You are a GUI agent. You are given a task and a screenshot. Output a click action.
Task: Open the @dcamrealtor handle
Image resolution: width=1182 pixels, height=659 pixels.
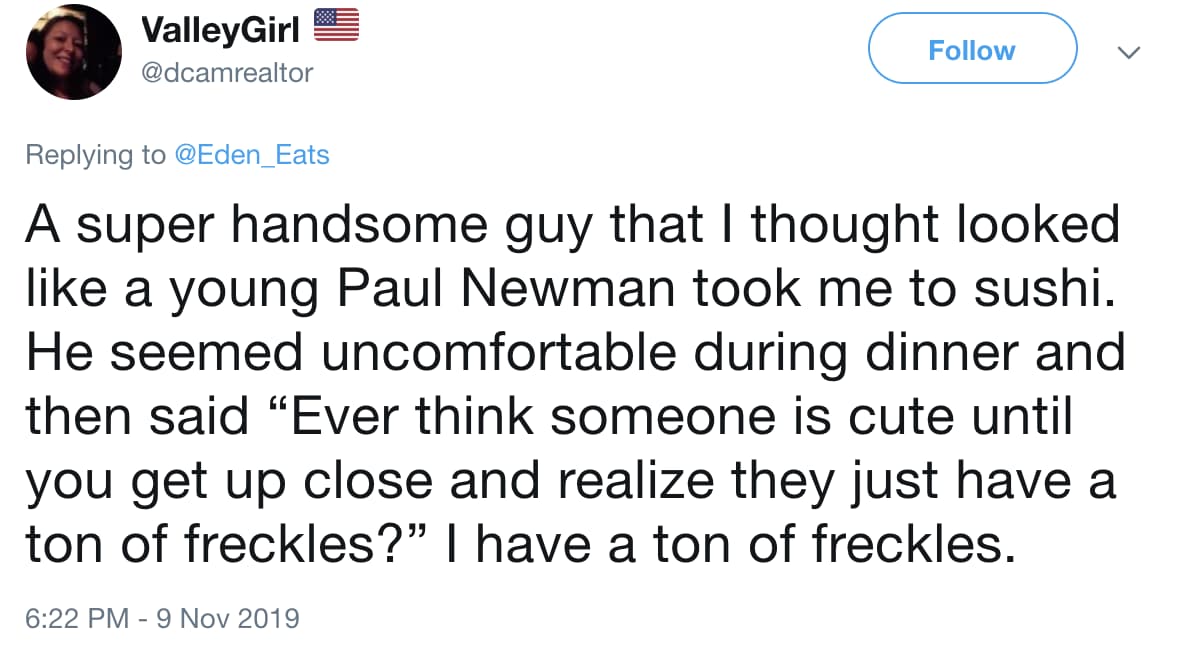coord(228,73)
